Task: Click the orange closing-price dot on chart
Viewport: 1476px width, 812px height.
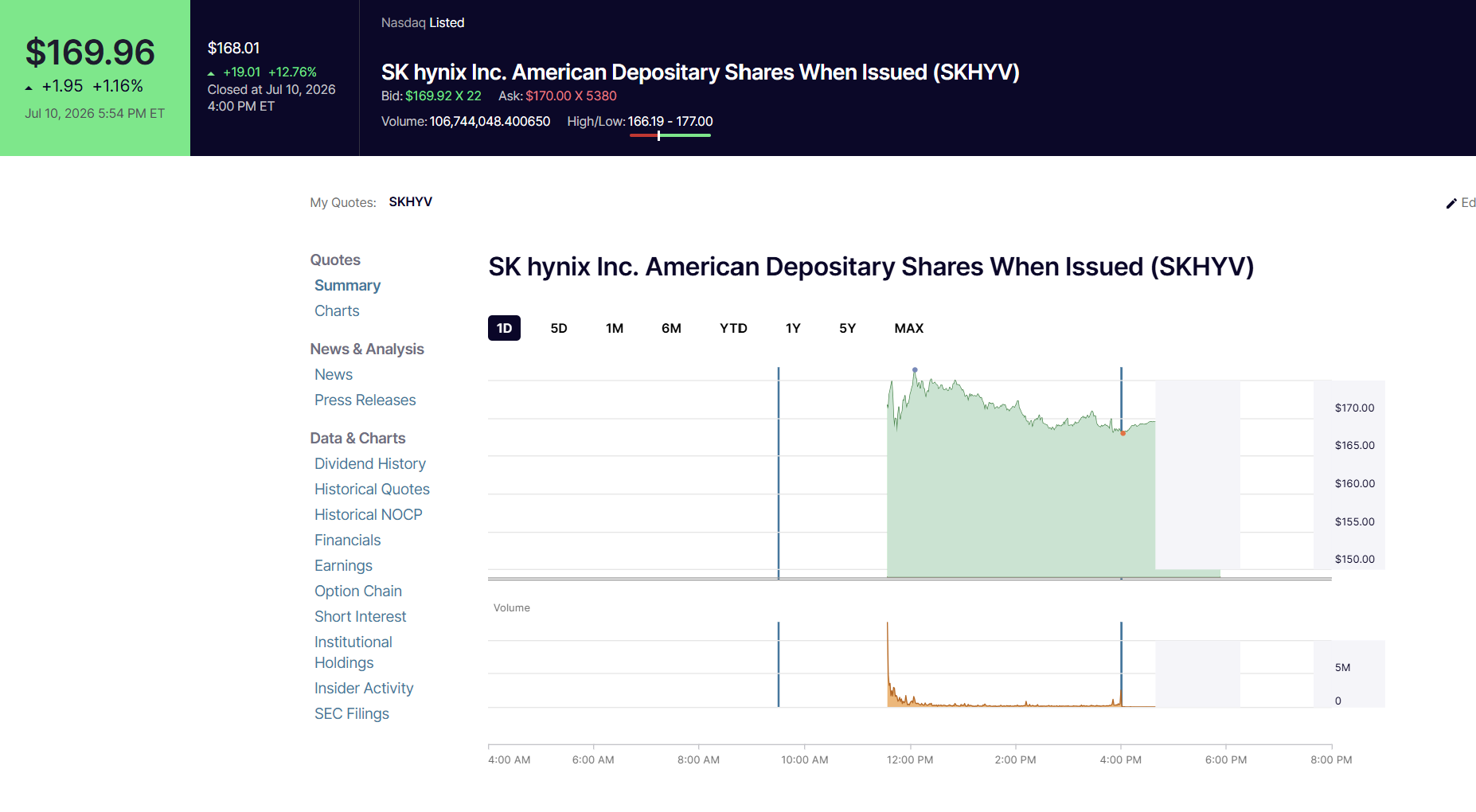Action: (1123, 433)
